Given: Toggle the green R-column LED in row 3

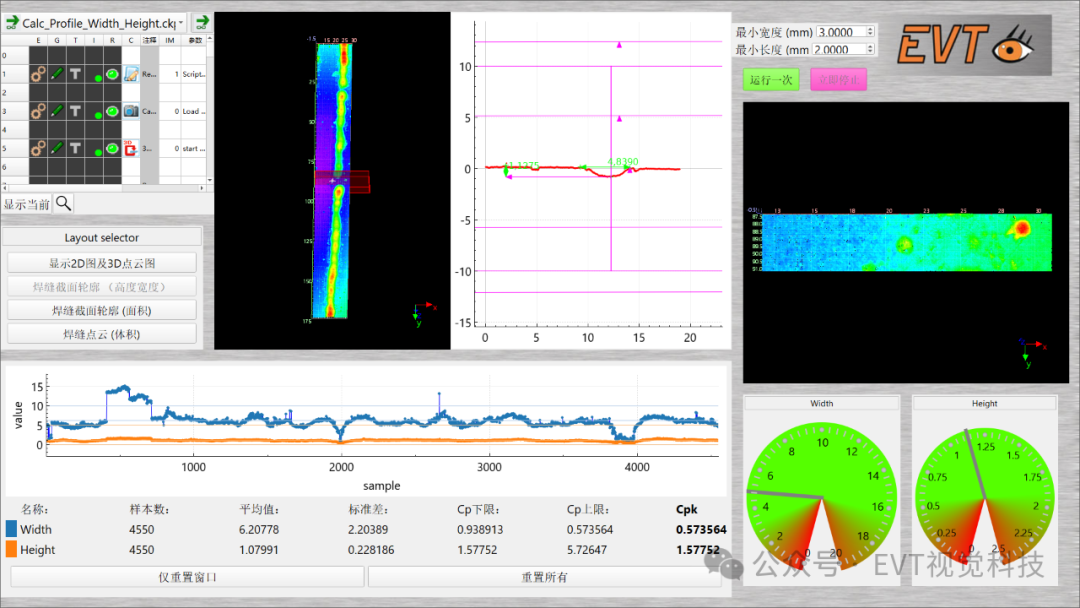Looking at the screenshot, I should [x=112, y=111].
